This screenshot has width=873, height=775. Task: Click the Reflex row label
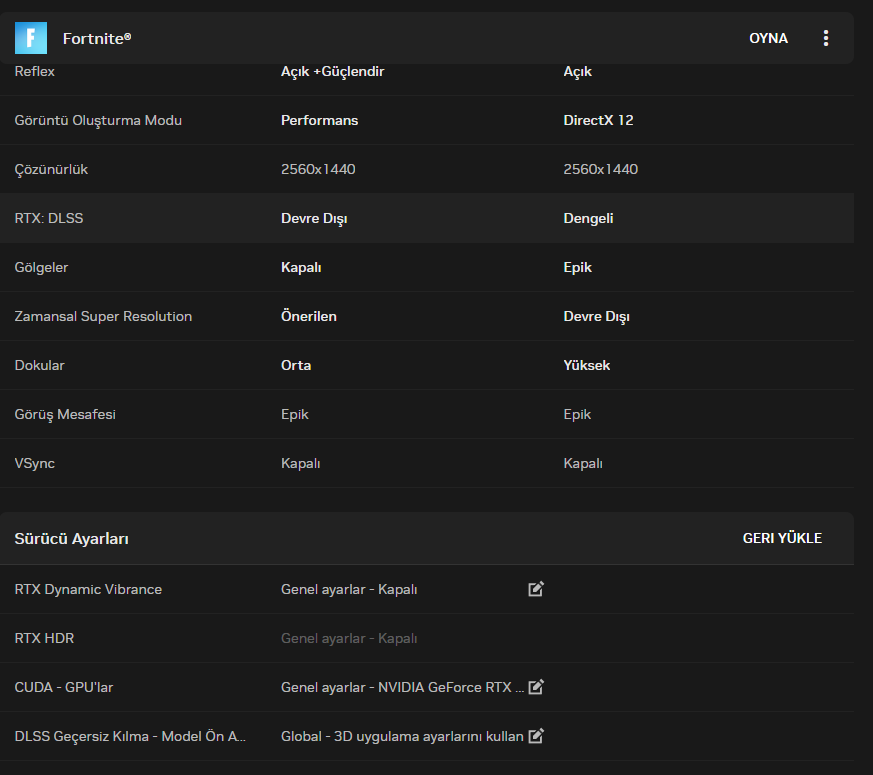pos(35,71)
